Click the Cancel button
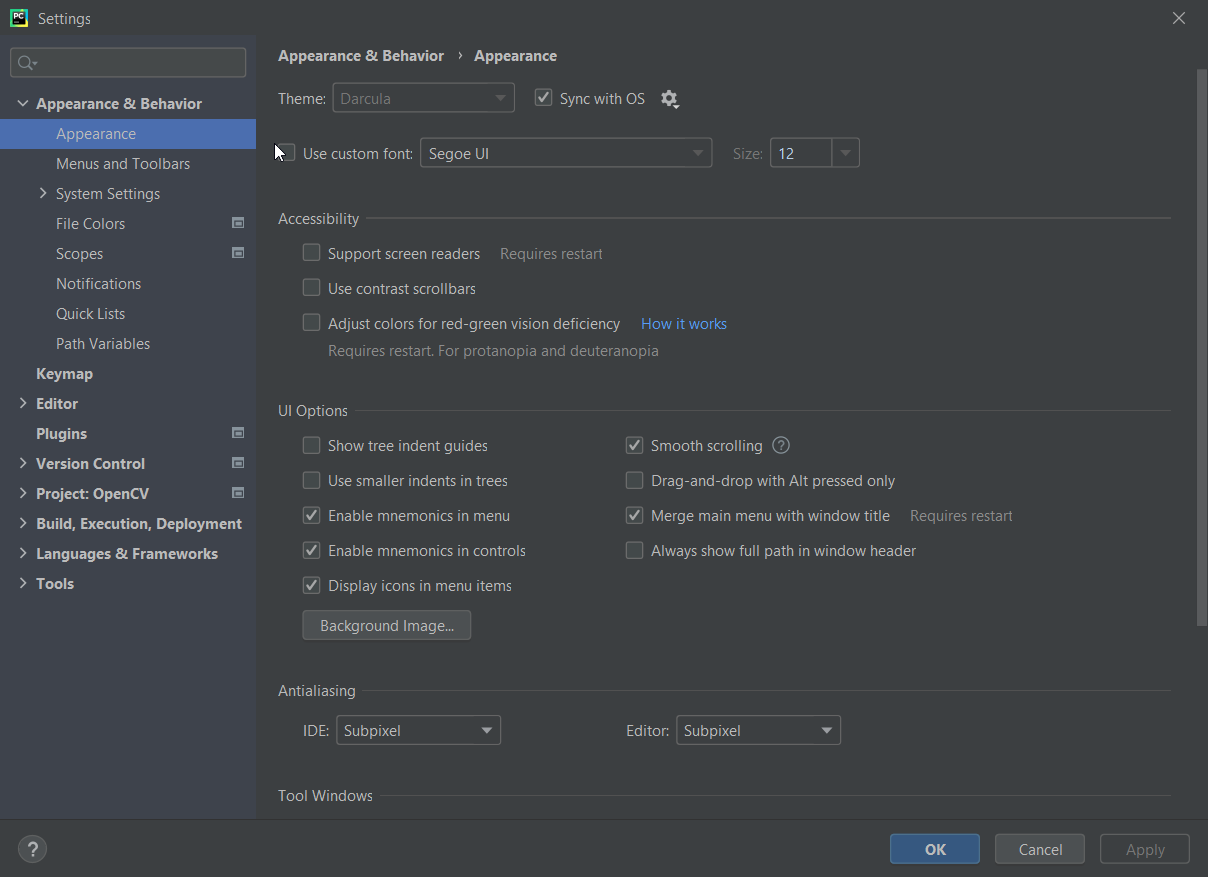The image size is (1208, 877). pos(1040,849)
